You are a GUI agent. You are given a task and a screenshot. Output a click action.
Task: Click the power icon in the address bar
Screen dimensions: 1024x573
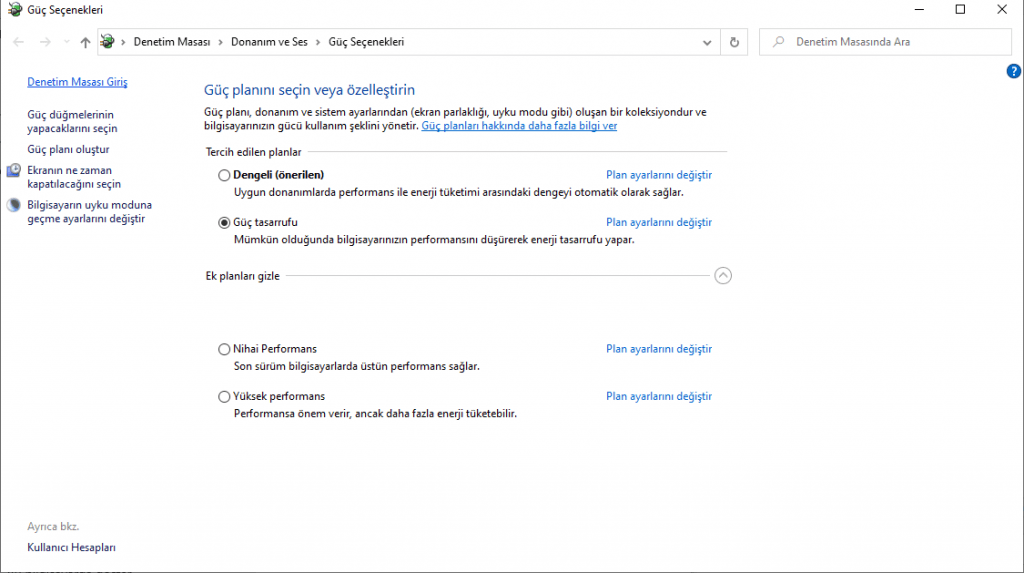(108, 42)
